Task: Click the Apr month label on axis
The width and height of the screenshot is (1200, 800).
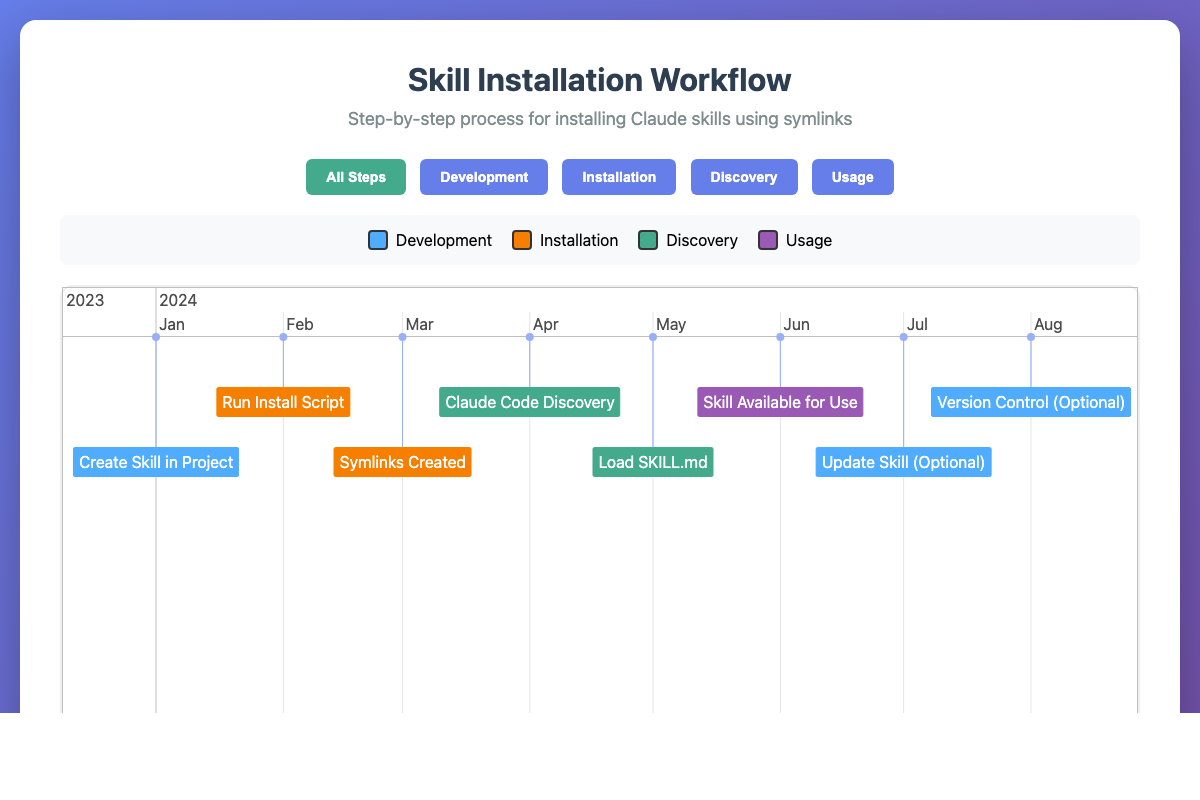Action: [545, 324]
